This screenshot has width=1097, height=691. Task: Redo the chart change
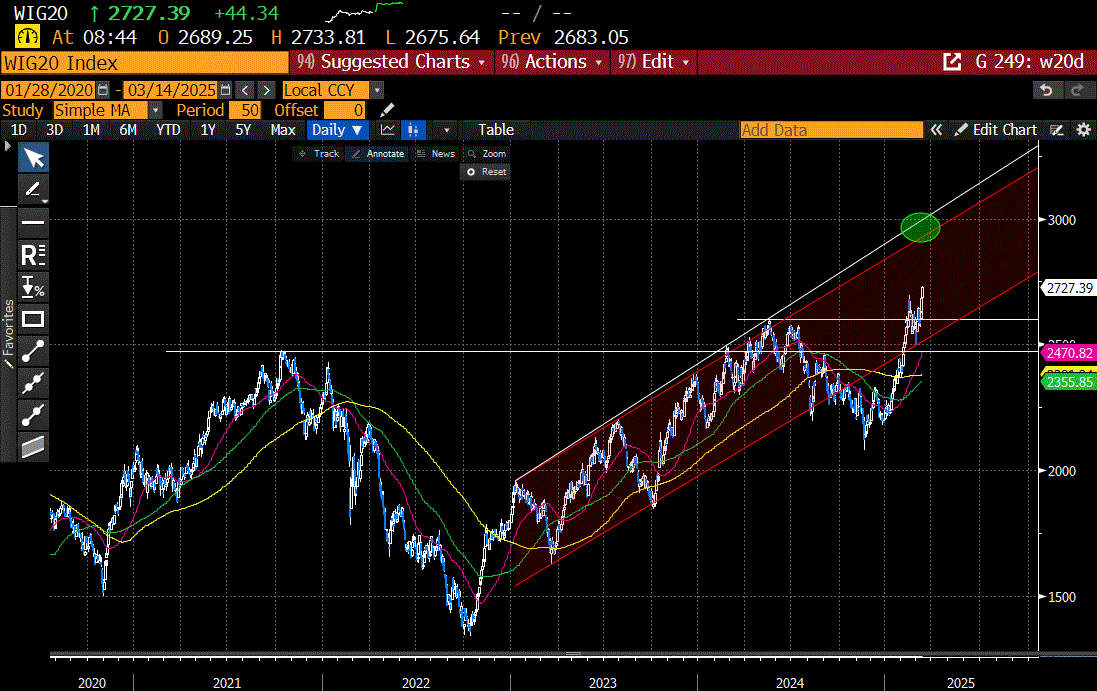1077,90
